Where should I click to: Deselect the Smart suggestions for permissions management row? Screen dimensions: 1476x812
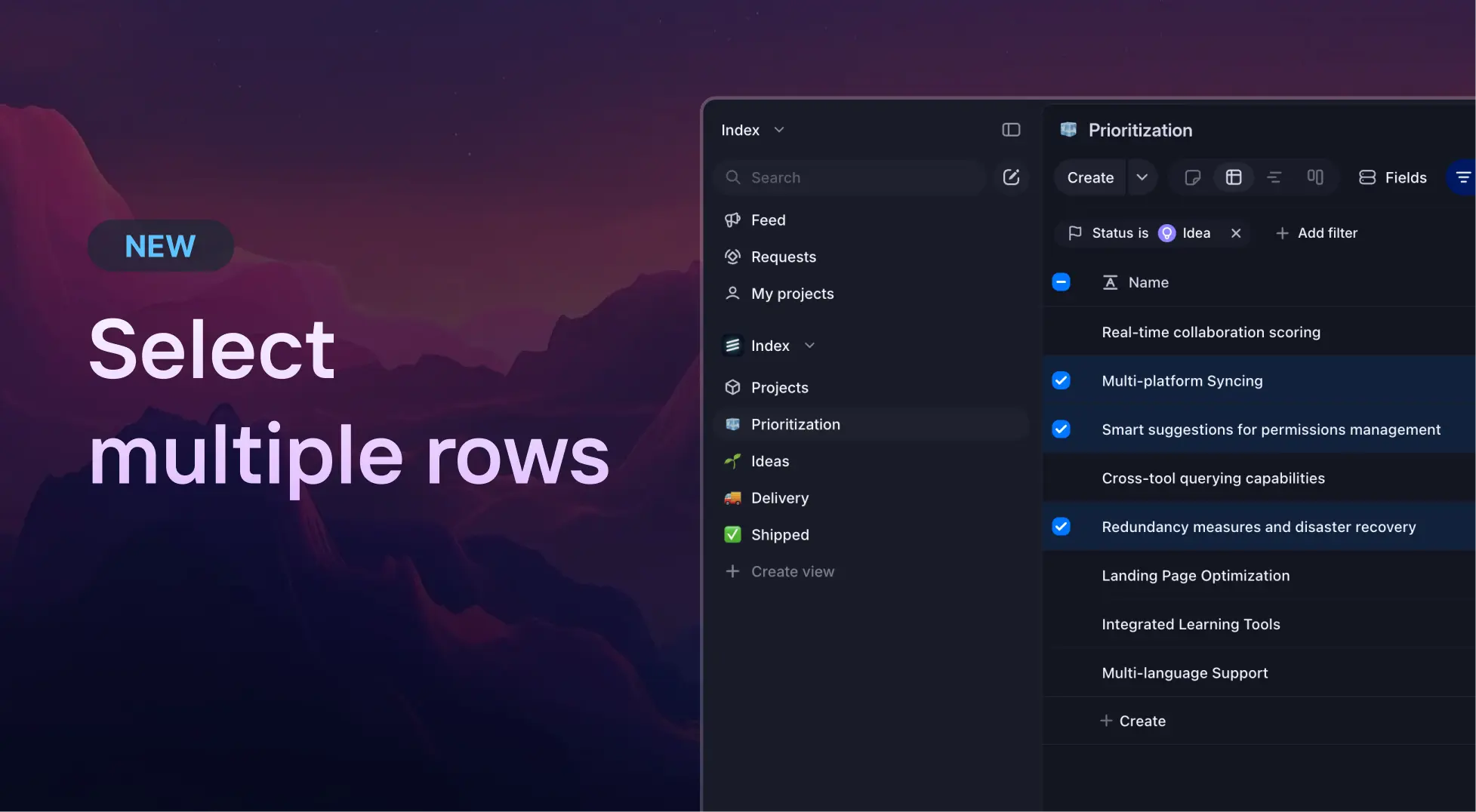[x=1061, y=429]
